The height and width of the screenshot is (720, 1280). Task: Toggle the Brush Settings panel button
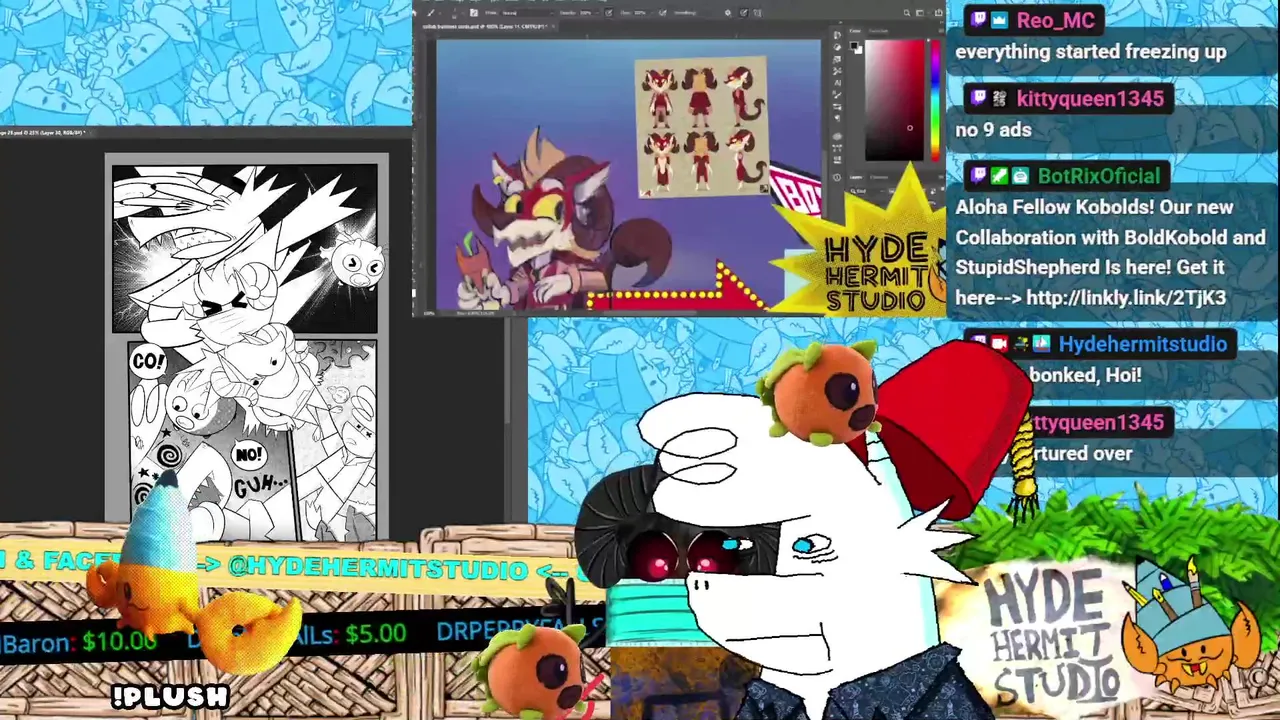click(x=474, y=13)
